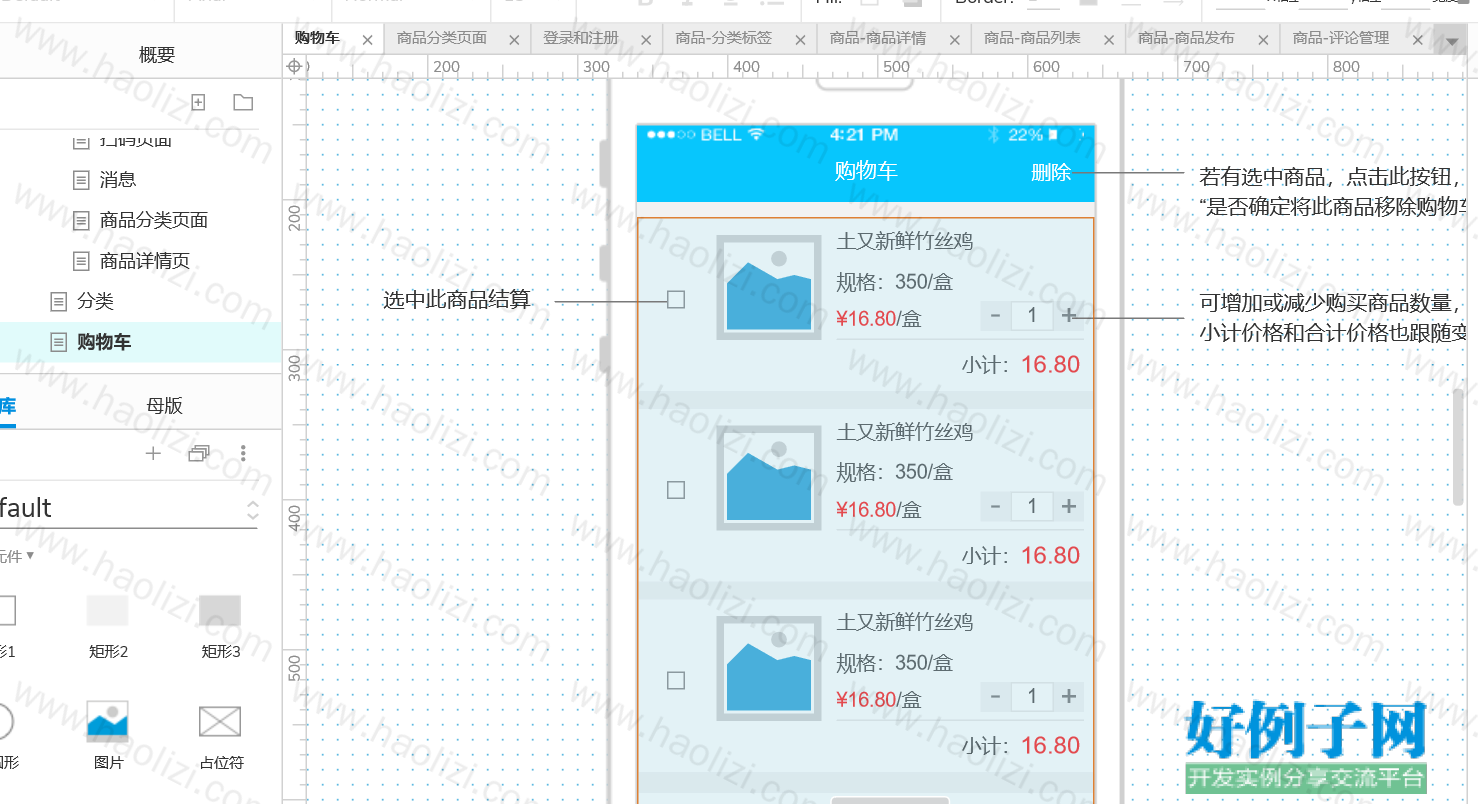
Task: Click the add folder icon in outline panel
Action: pyautogui.click(x=243, y=102)
